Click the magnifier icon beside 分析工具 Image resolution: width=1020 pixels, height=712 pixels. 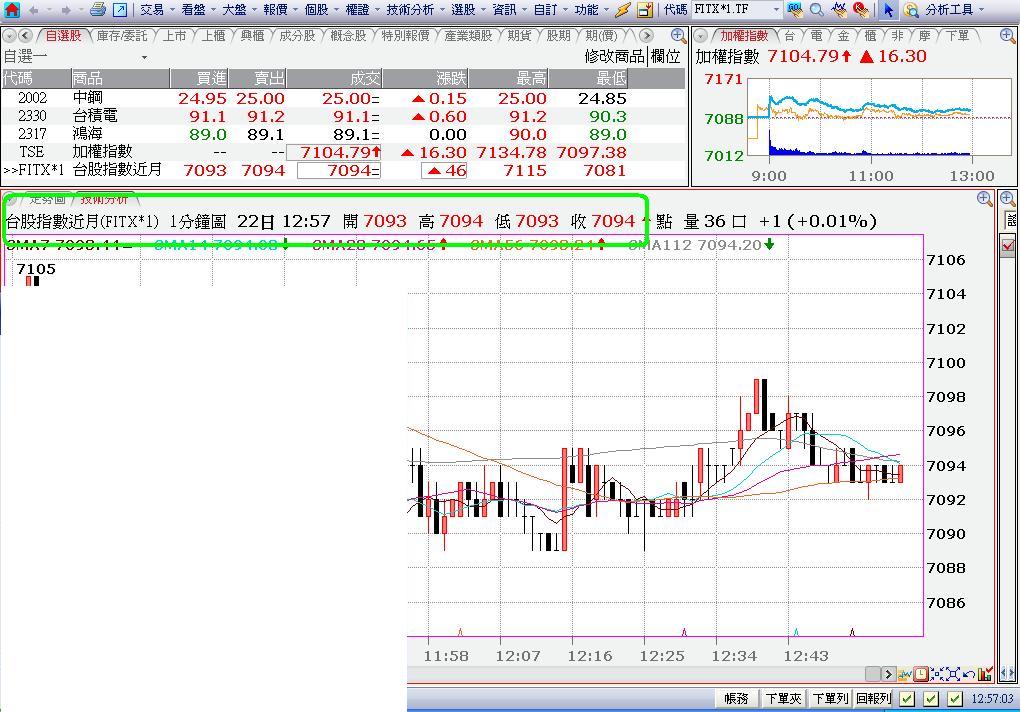(911, 10)
